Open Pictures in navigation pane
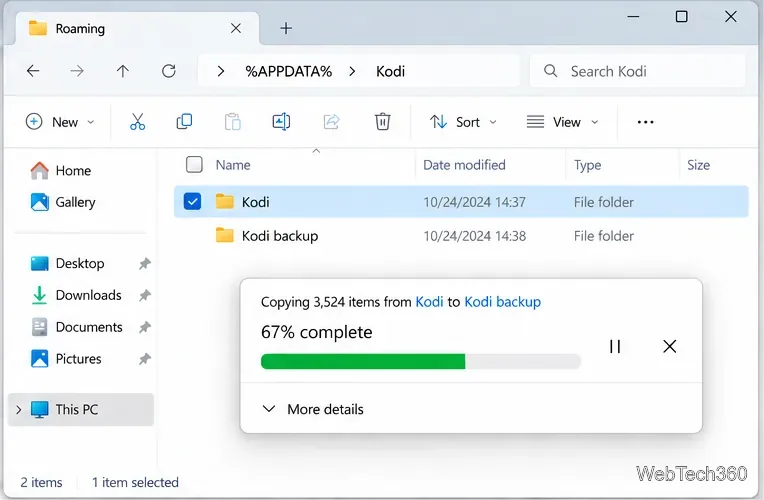This screenshot has height=500, width=764. click(66, 359)
